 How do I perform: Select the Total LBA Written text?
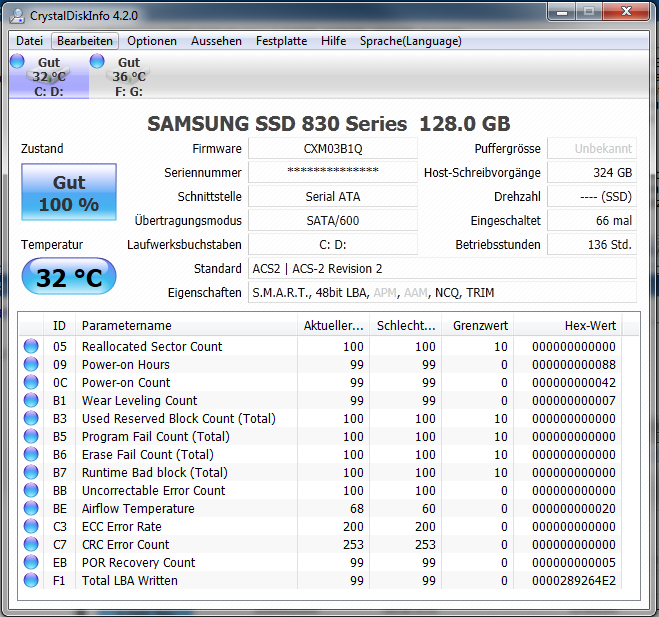pyautogui.click(x=130, y=580)
